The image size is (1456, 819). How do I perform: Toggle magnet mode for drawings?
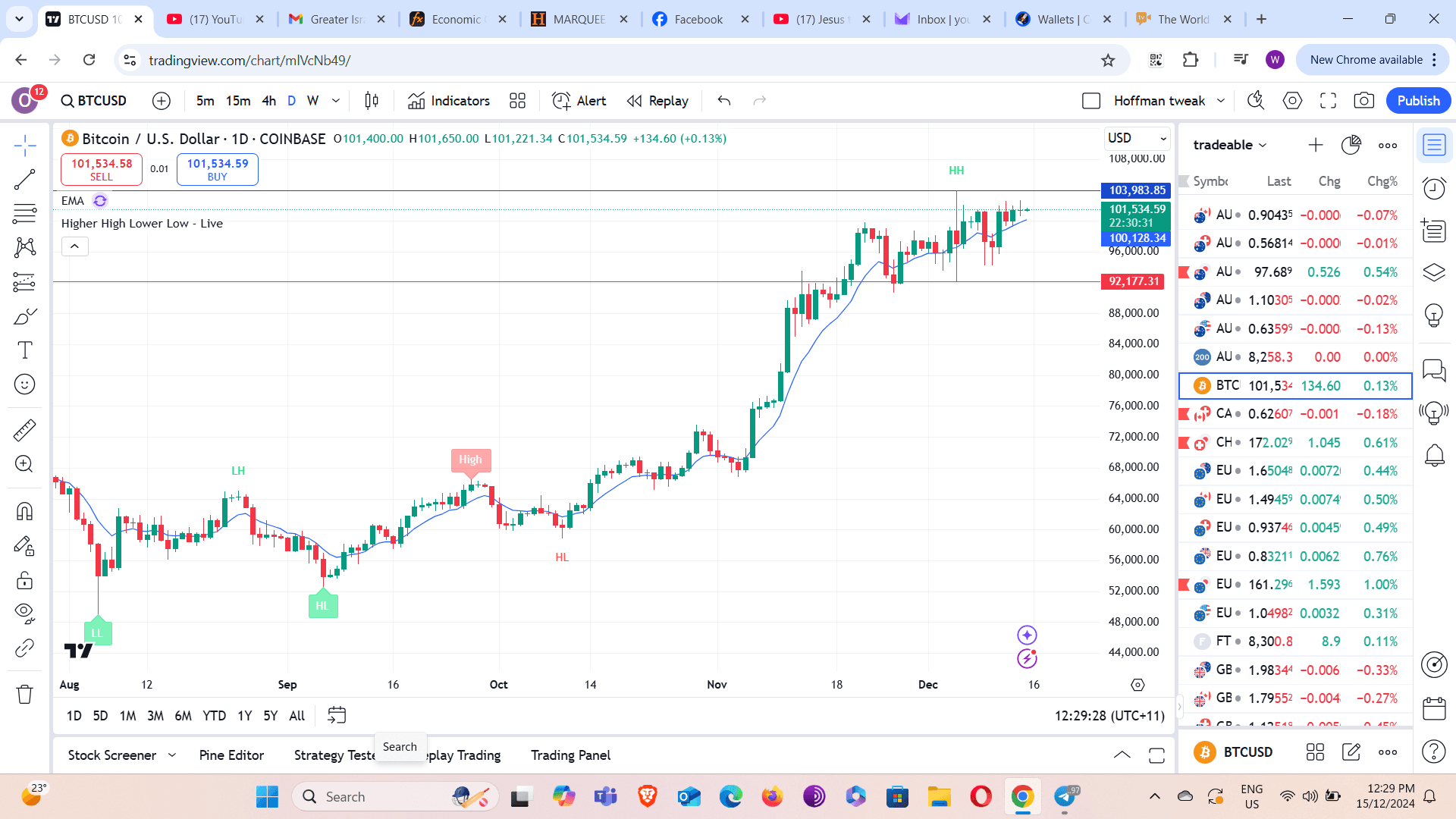[25, 512]
